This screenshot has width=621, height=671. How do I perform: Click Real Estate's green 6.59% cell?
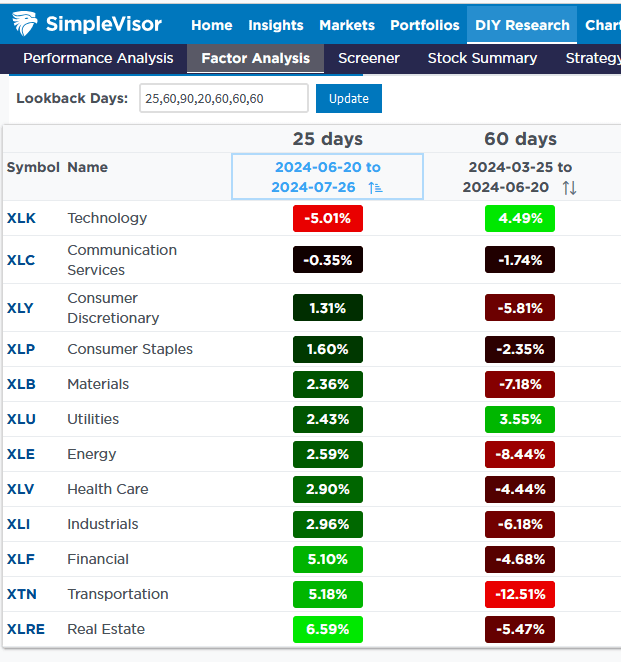pyautogui.click(x=328, y=629)
